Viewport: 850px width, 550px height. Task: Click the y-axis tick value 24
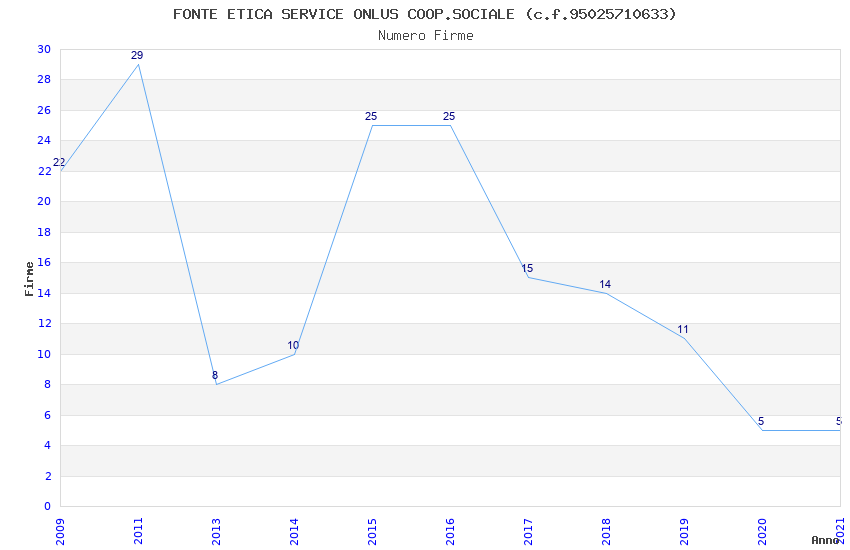coord(44,141)
